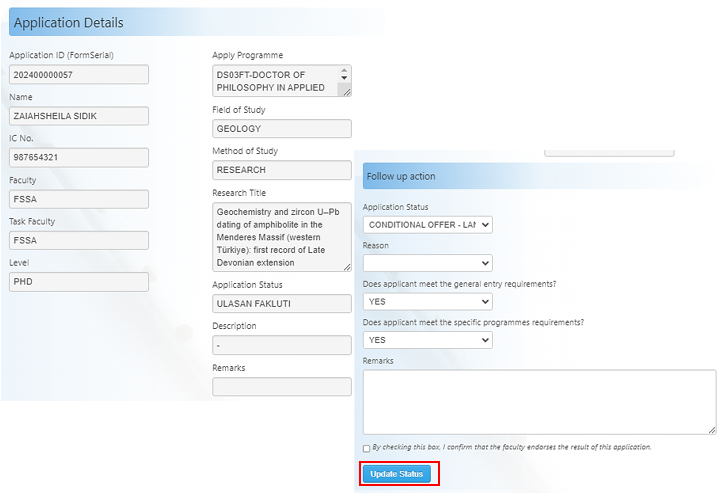The image size is (724, 493).
Task: Expand the Reason dropdown
Action: [x=427, y=263]
